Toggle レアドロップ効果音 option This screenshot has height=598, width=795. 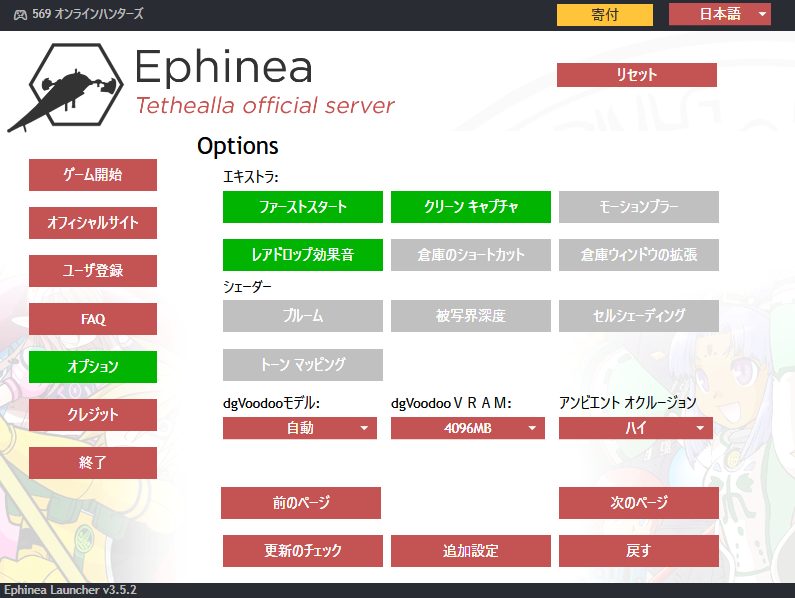tap(303, 255)
